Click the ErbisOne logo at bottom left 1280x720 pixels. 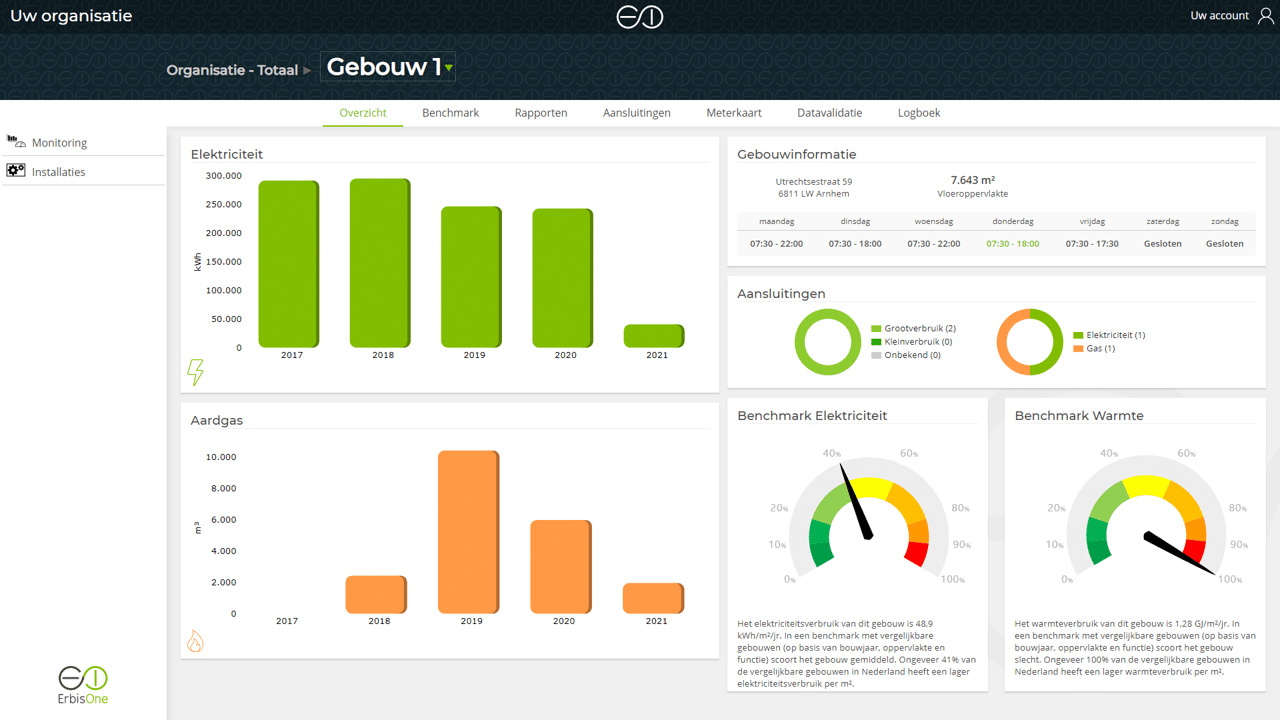click(83, 684)
